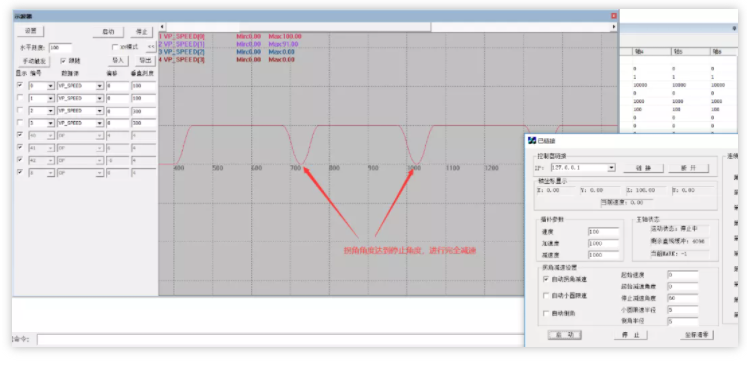Uncheck the 自动拐角减速 checkbox
Viewport: 751px width, 367px height.
[546, 279]
